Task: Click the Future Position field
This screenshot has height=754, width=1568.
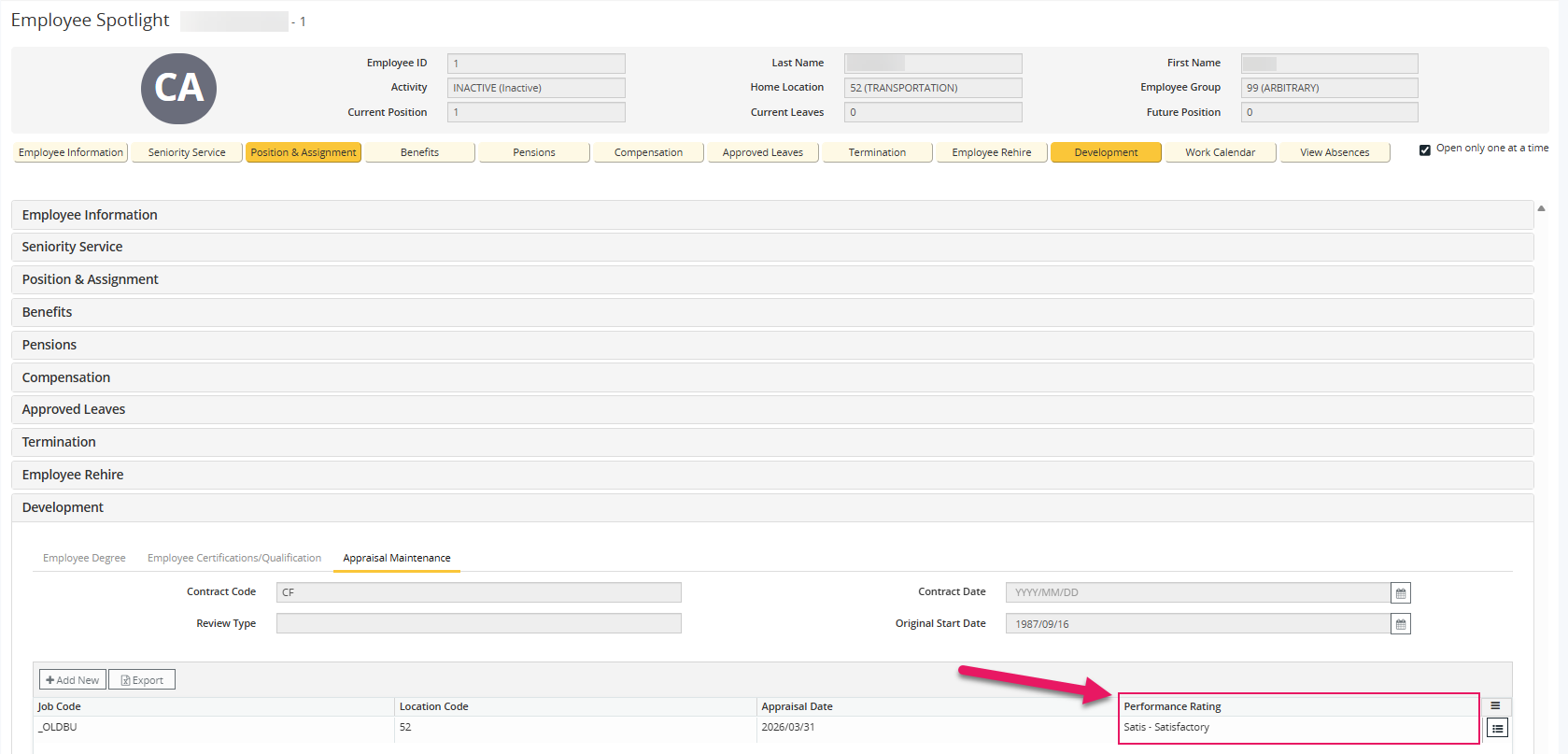Action: coord(1330,112)
